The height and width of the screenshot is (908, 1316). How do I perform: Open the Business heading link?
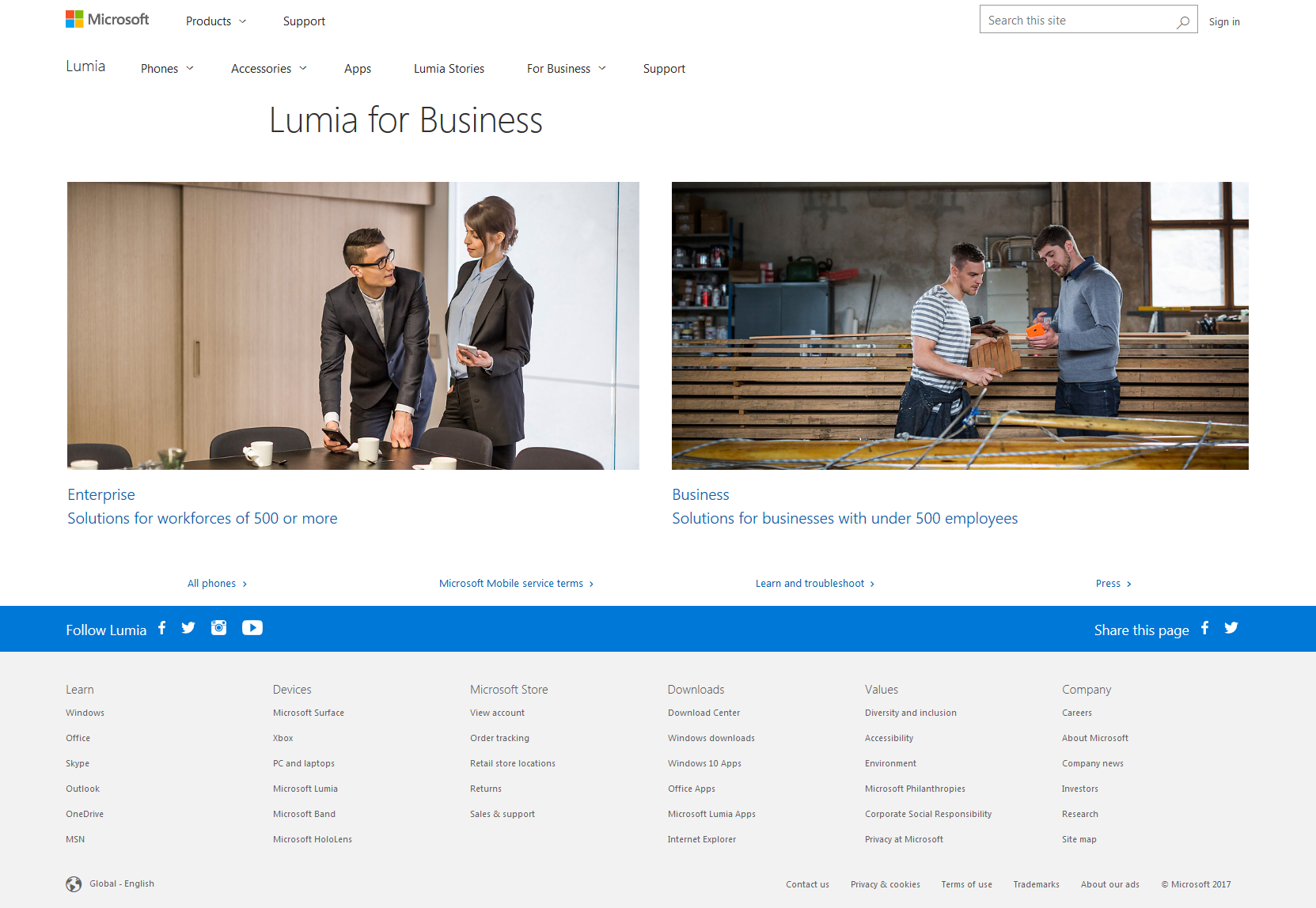click(x=700, y=494)
